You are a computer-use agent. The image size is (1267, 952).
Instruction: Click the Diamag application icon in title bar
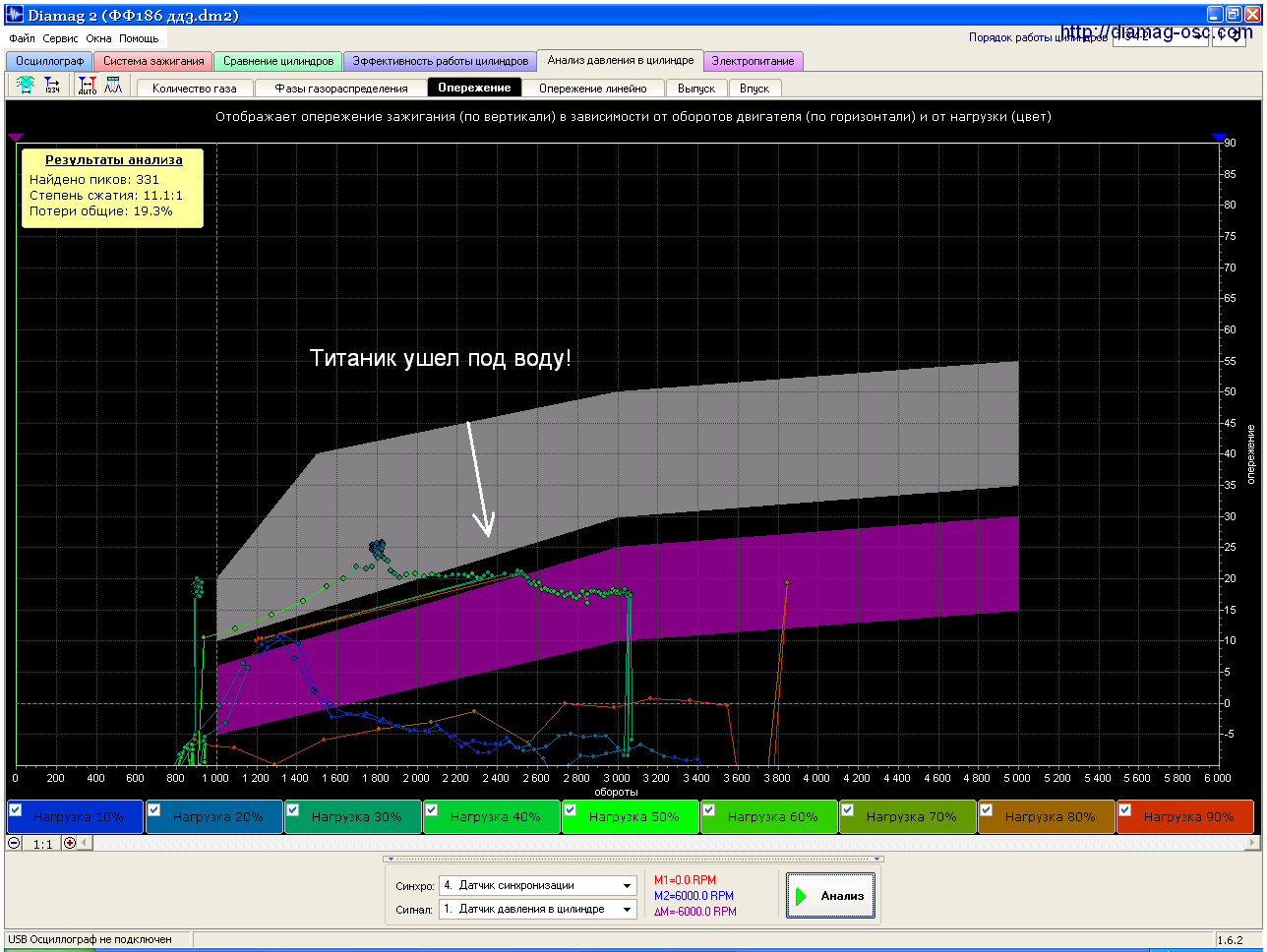tap(14, 15)
